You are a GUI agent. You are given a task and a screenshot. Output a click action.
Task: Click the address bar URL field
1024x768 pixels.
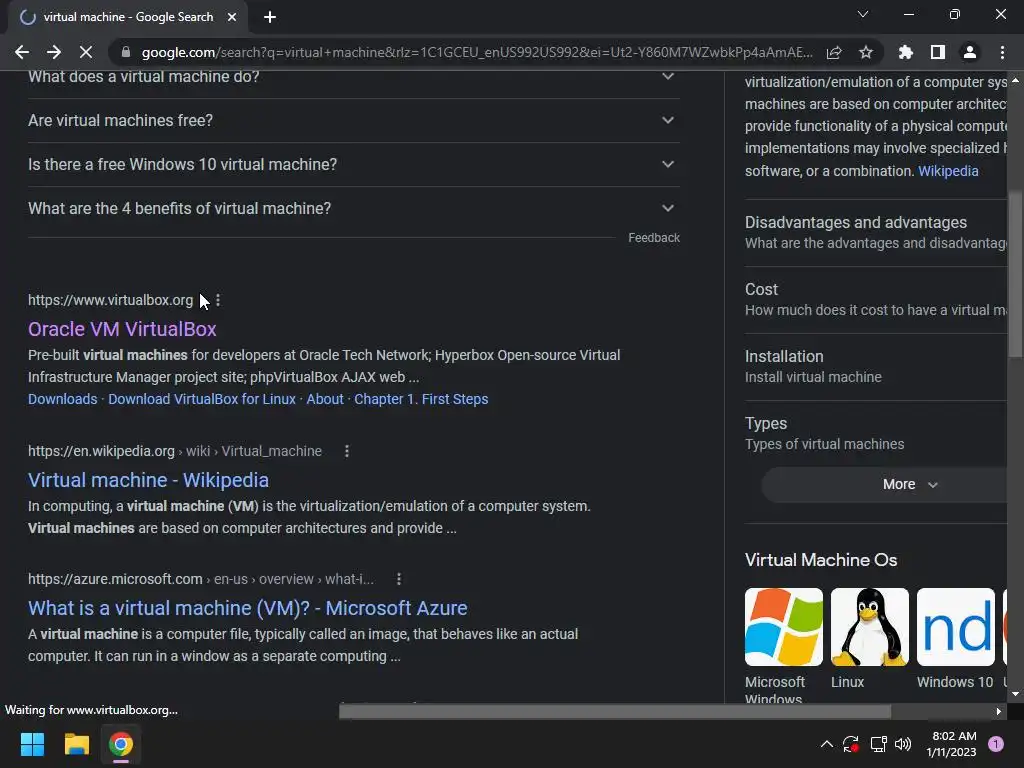(x=477, y=52)
